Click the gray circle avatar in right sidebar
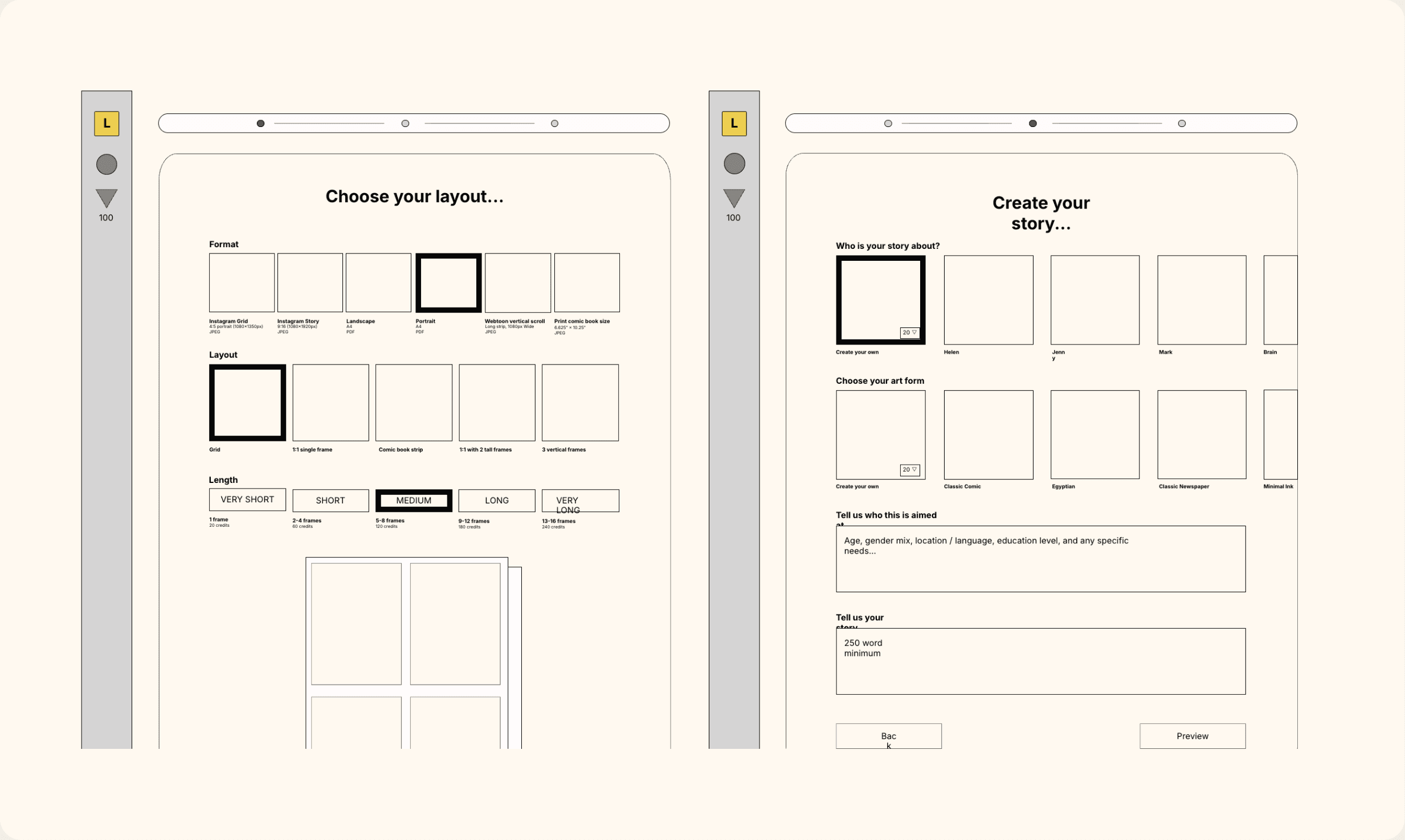The image size is (1405, 840). [x=734, y=164]
